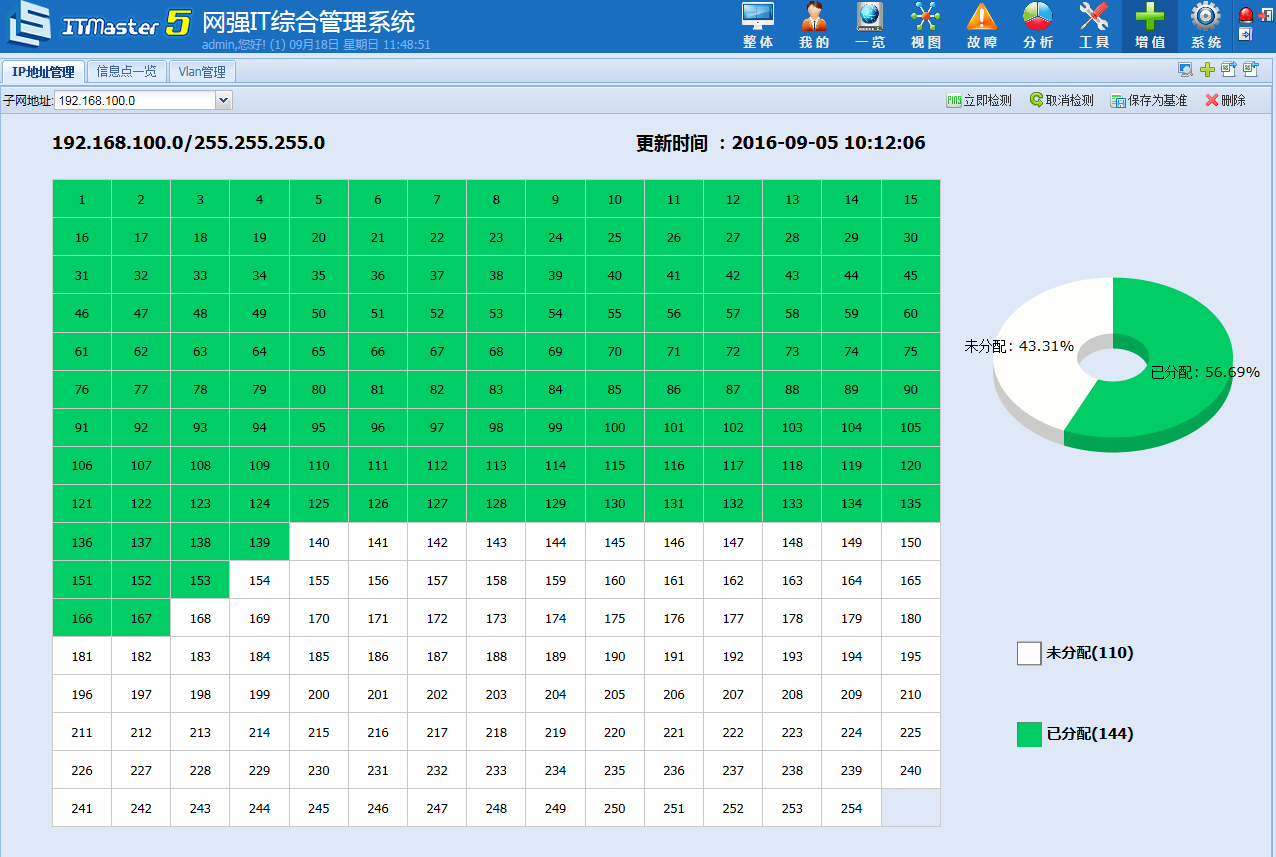
Task: Select IP address cell 75
Action: [x=911, y=351]
